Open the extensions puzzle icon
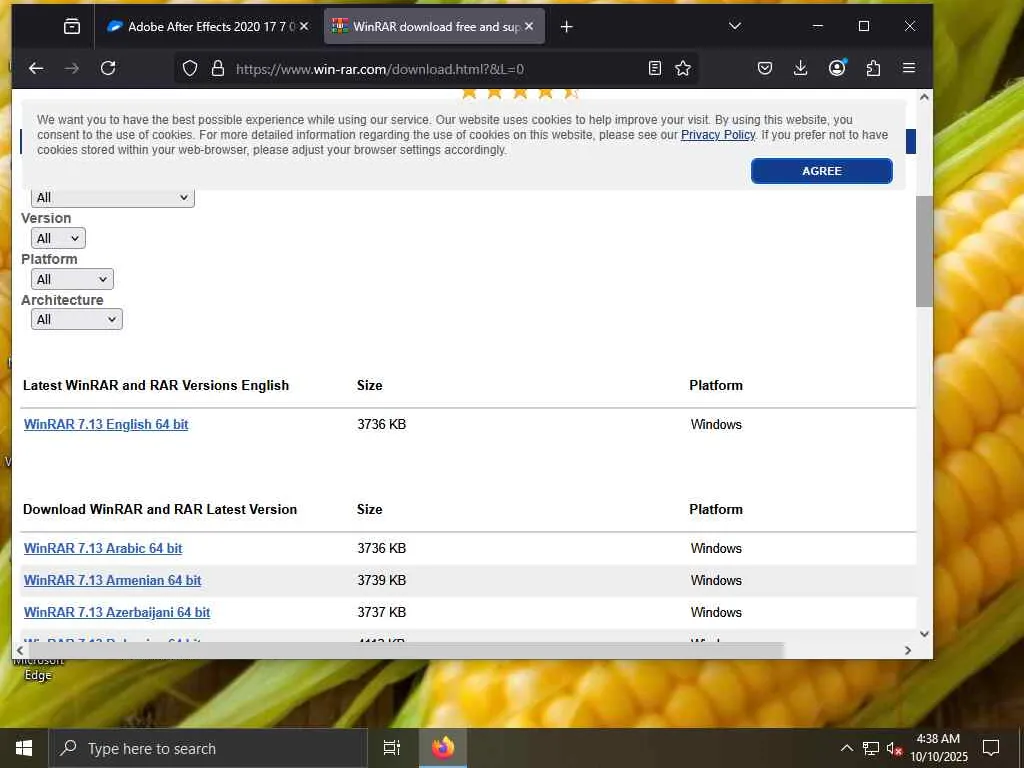Screen dimensions: 1024x768 pyautogui.click(x=873, y=68)
